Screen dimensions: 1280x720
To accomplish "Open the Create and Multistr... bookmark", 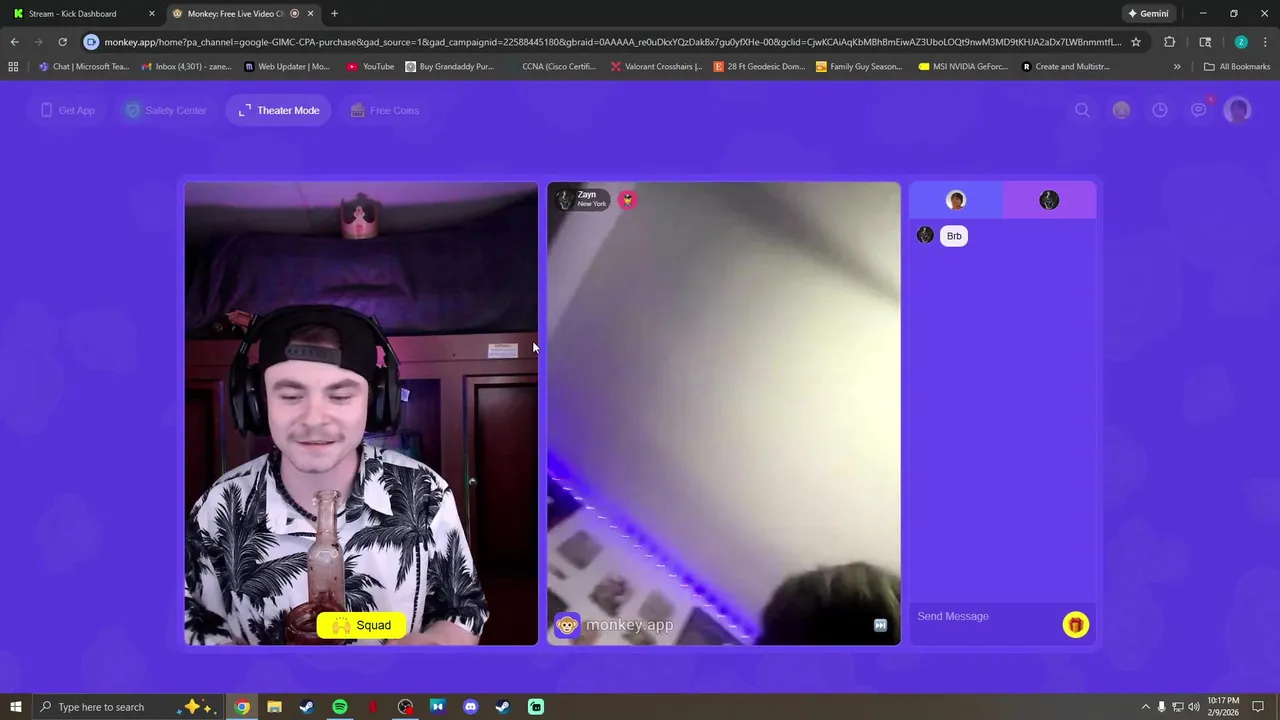I will [x=1066, y=67].
